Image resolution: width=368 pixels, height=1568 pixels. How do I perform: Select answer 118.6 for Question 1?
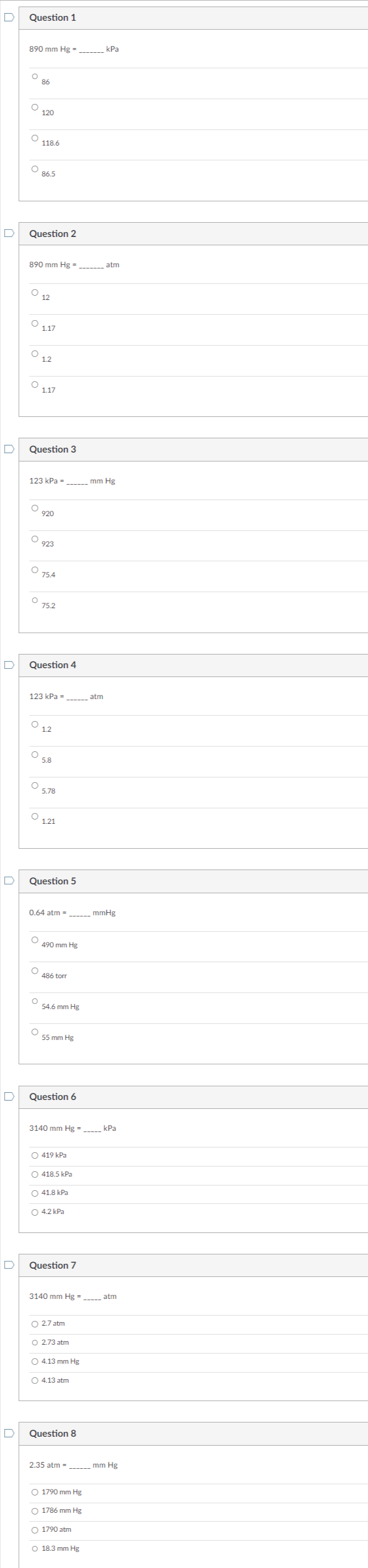coord(33,138)
